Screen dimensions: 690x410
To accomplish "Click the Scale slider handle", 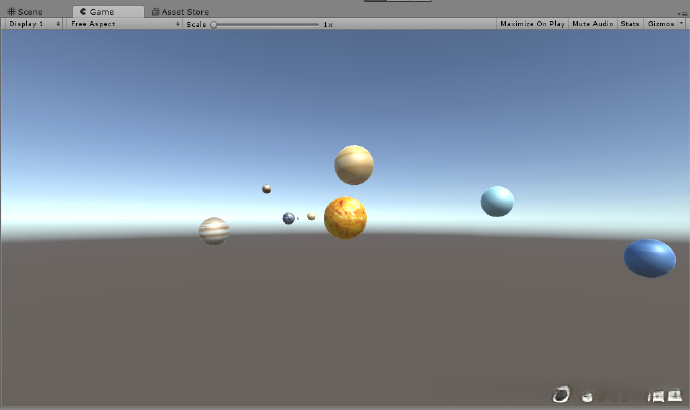I will (213, 25).
